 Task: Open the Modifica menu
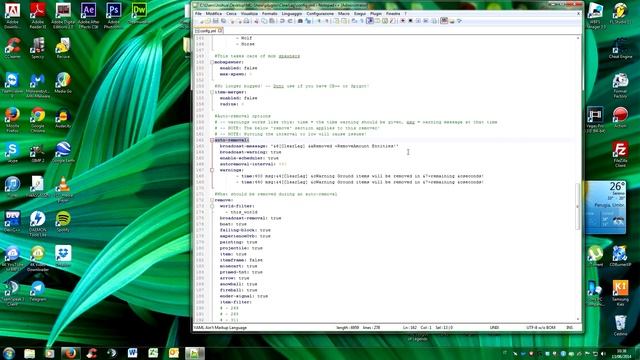pyautogui.click(x=213, y=13)
